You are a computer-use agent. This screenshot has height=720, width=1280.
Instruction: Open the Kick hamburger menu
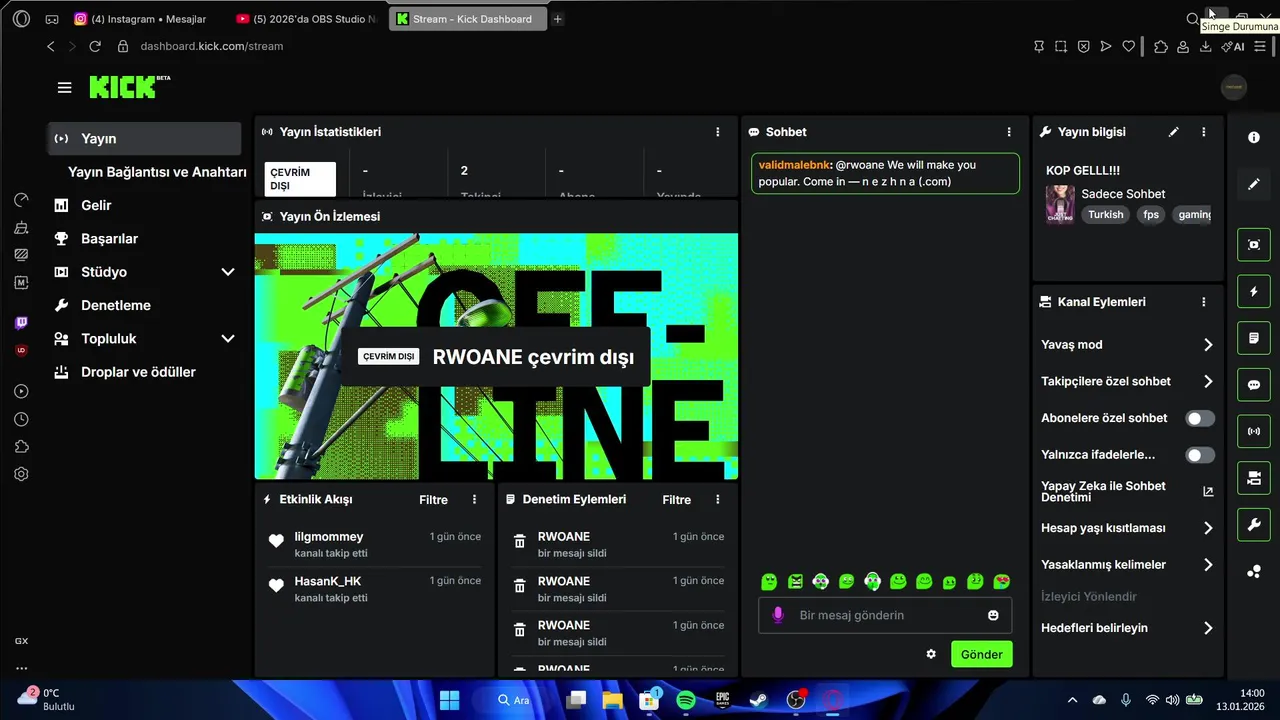pyautogui.click(x=64, y=88)
